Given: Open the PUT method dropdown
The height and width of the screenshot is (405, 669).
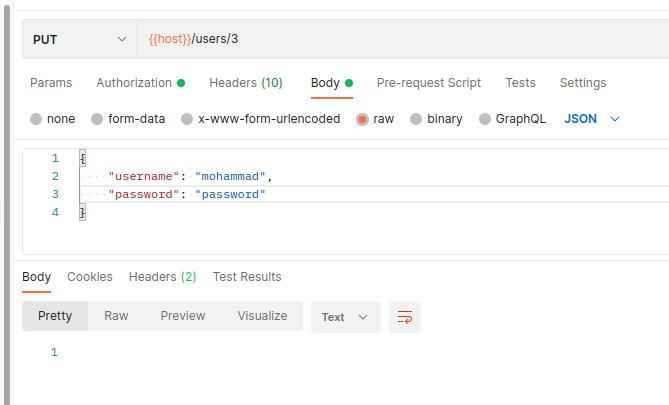Looking at the screenshot, I should coord(79,40).
